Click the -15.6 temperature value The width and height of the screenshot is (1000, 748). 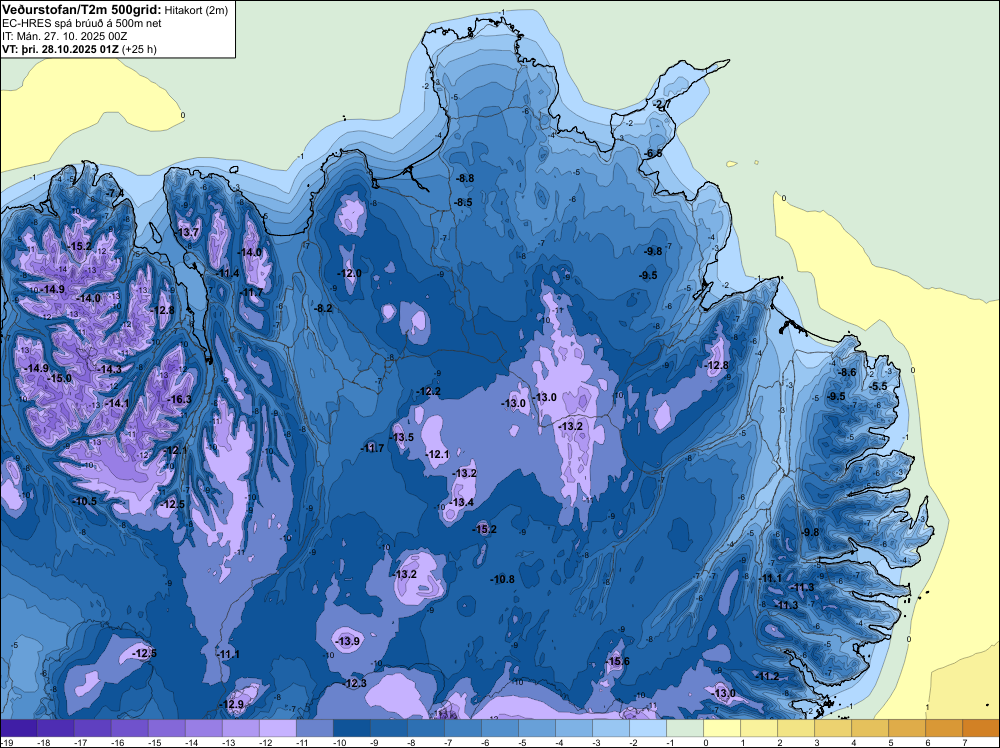click(617, 661)
